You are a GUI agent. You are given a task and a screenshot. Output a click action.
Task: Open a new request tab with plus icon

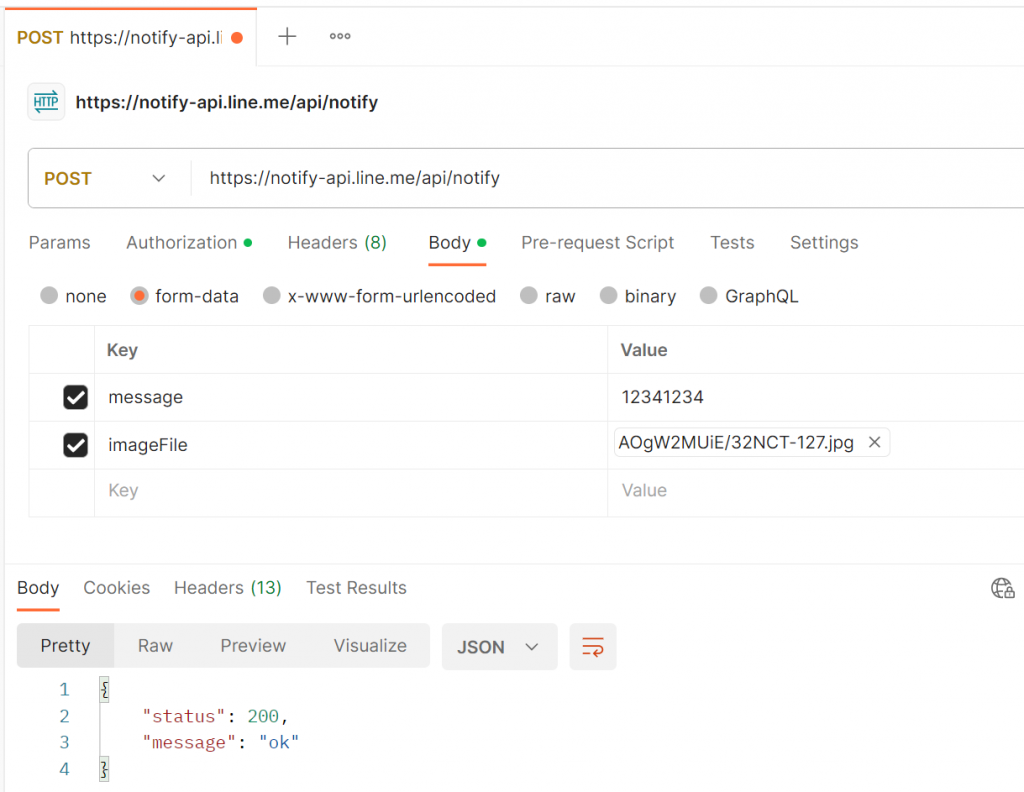tap(287, 37)
